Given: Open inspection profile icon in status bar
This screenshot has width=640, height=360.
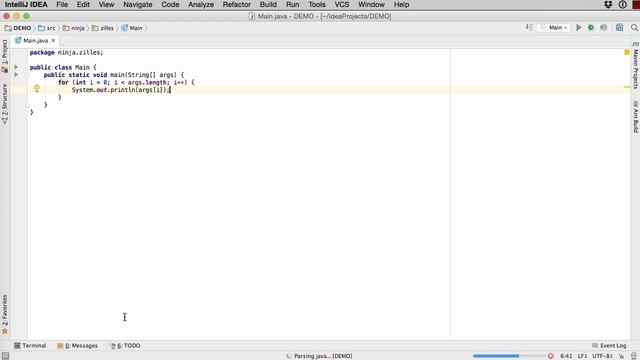Looking at the screenshot, I should pyautogui.click(x=634, y=356).
